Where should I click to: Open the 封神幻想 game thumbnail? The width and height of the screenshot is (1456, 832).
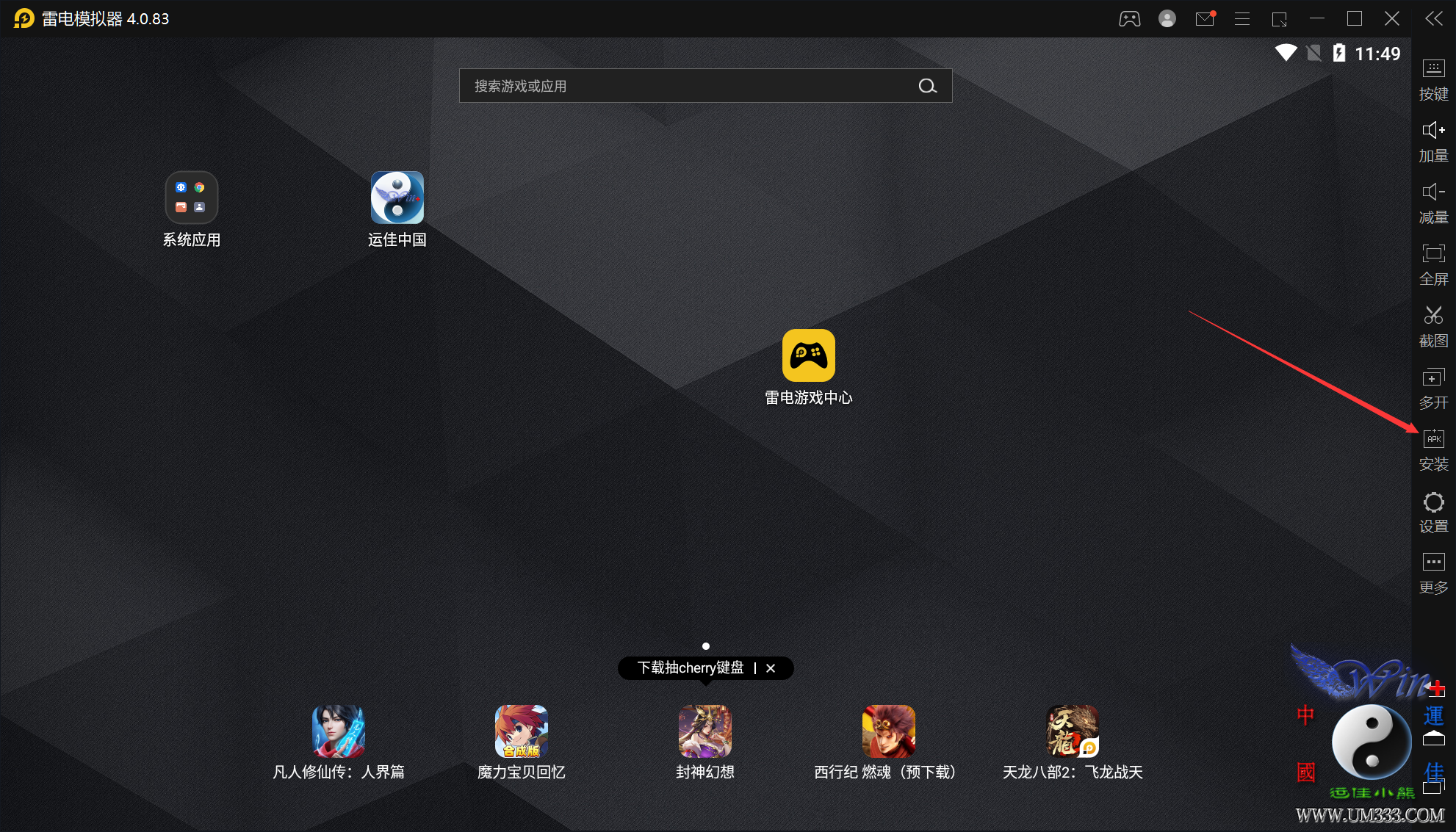(x=704, y=731)
